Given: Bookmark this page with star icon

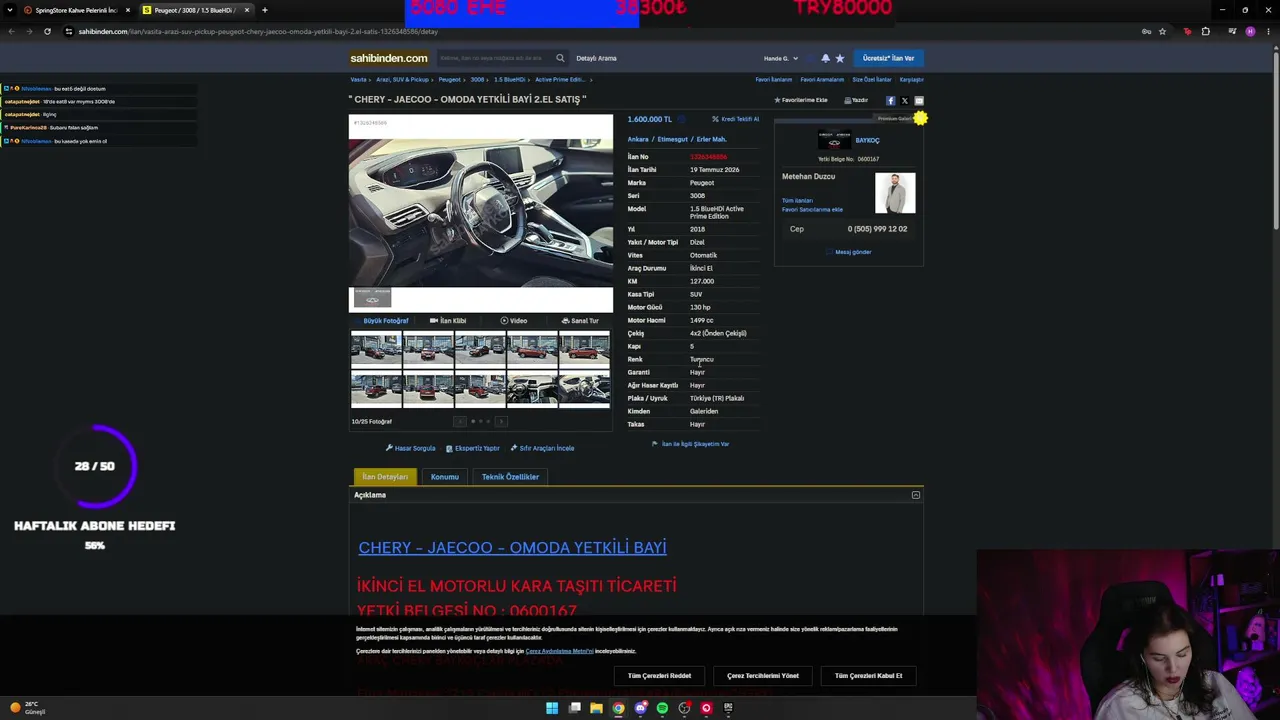Looking at the screenshot, I should (1163, 31).
